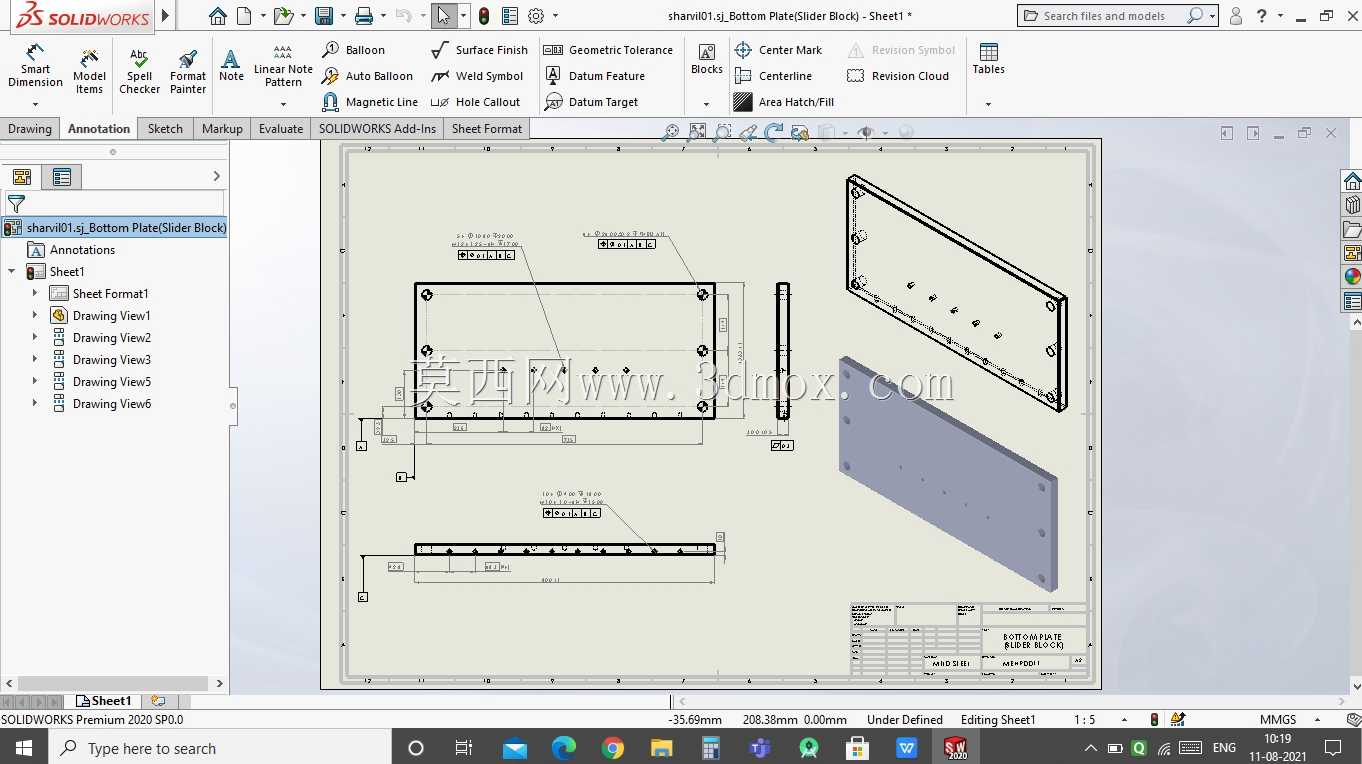Click the user login icon
The image size is (1362, 764).
click(1236, 16)
